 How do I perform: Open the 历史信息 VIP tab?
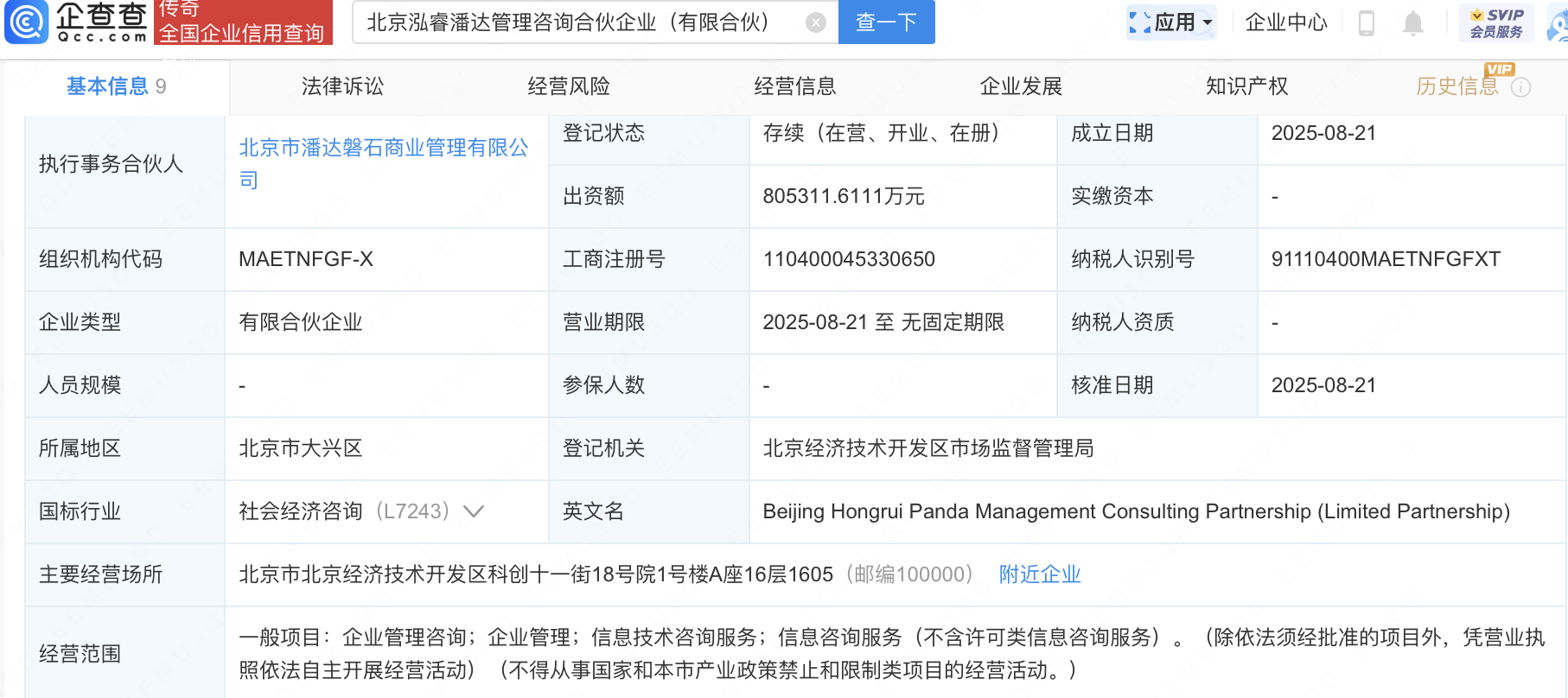tap(1457, 86)
